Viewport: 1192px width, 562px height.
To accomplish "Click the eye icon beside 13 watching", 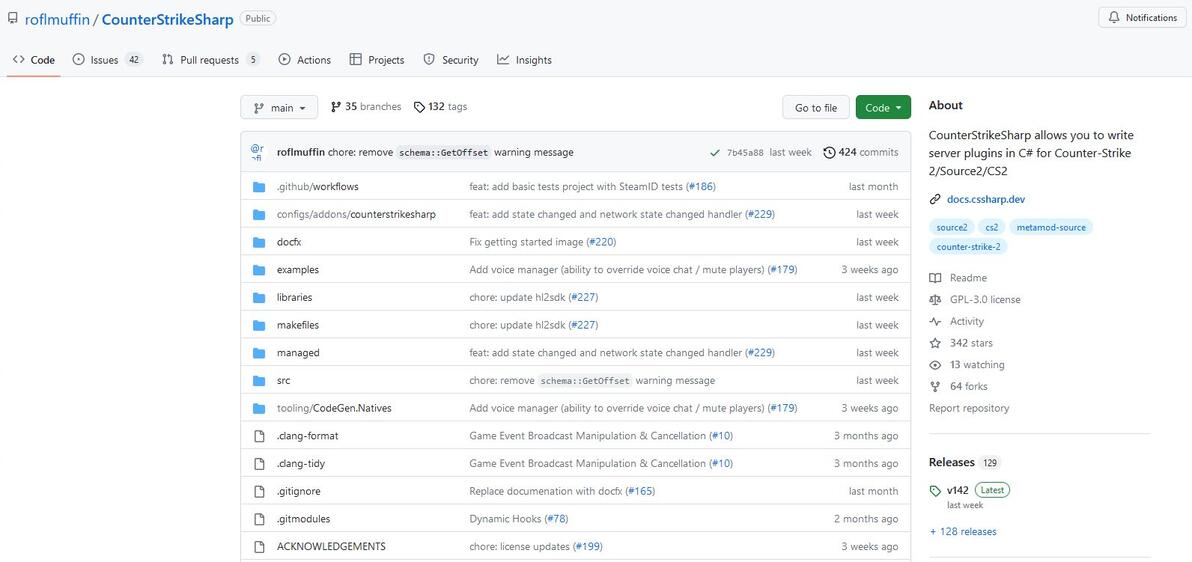I will coord(935,365).
